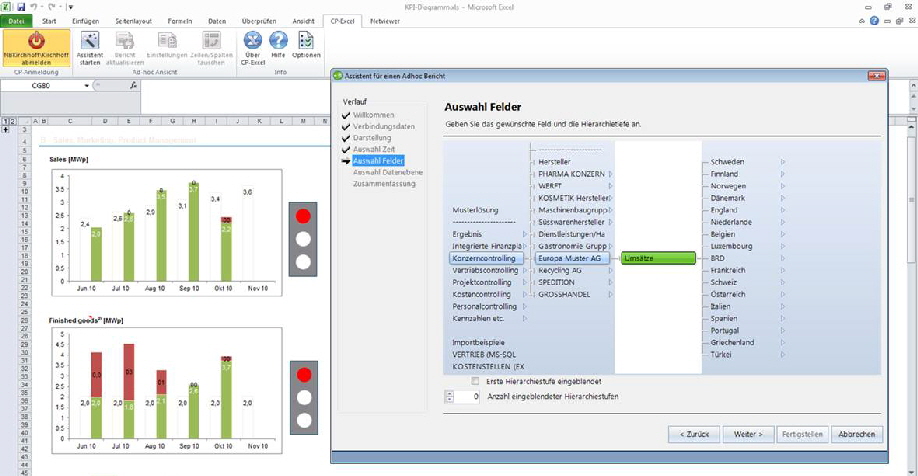The height and width of the screenshot is (476, 918).
Task: Select the green Umsätze field box
Action: (x=658, y=258)
